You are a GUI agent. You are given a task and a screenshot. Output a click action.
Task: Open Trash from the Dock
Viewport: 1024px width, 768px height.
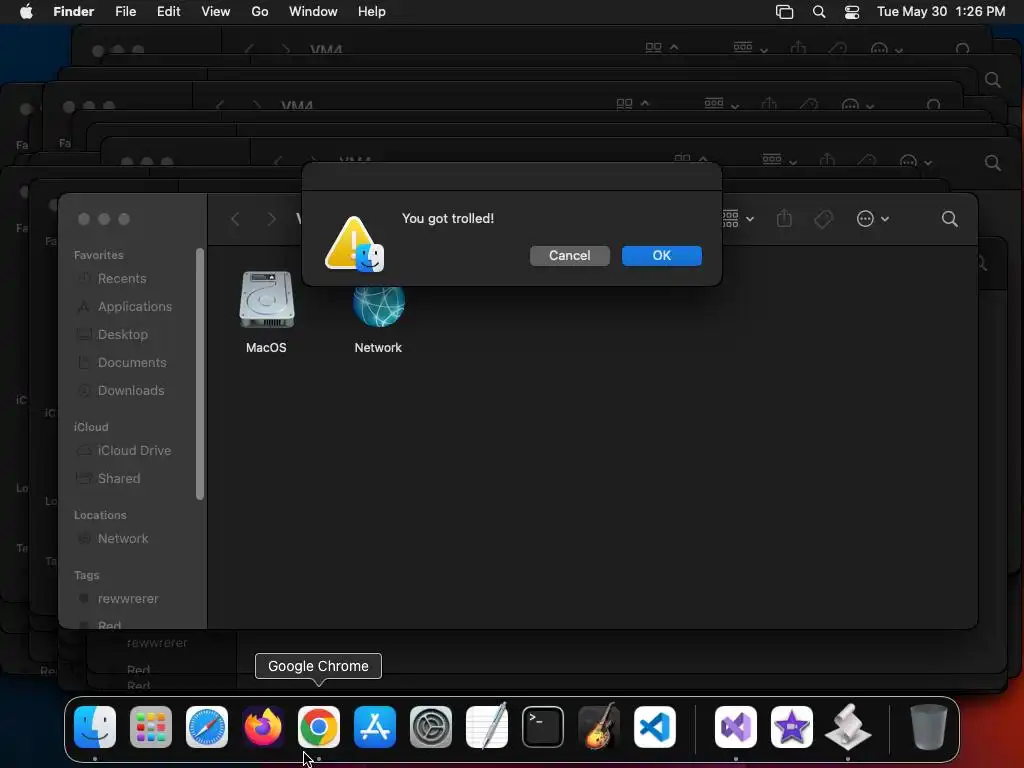click(x=929, y=727)
